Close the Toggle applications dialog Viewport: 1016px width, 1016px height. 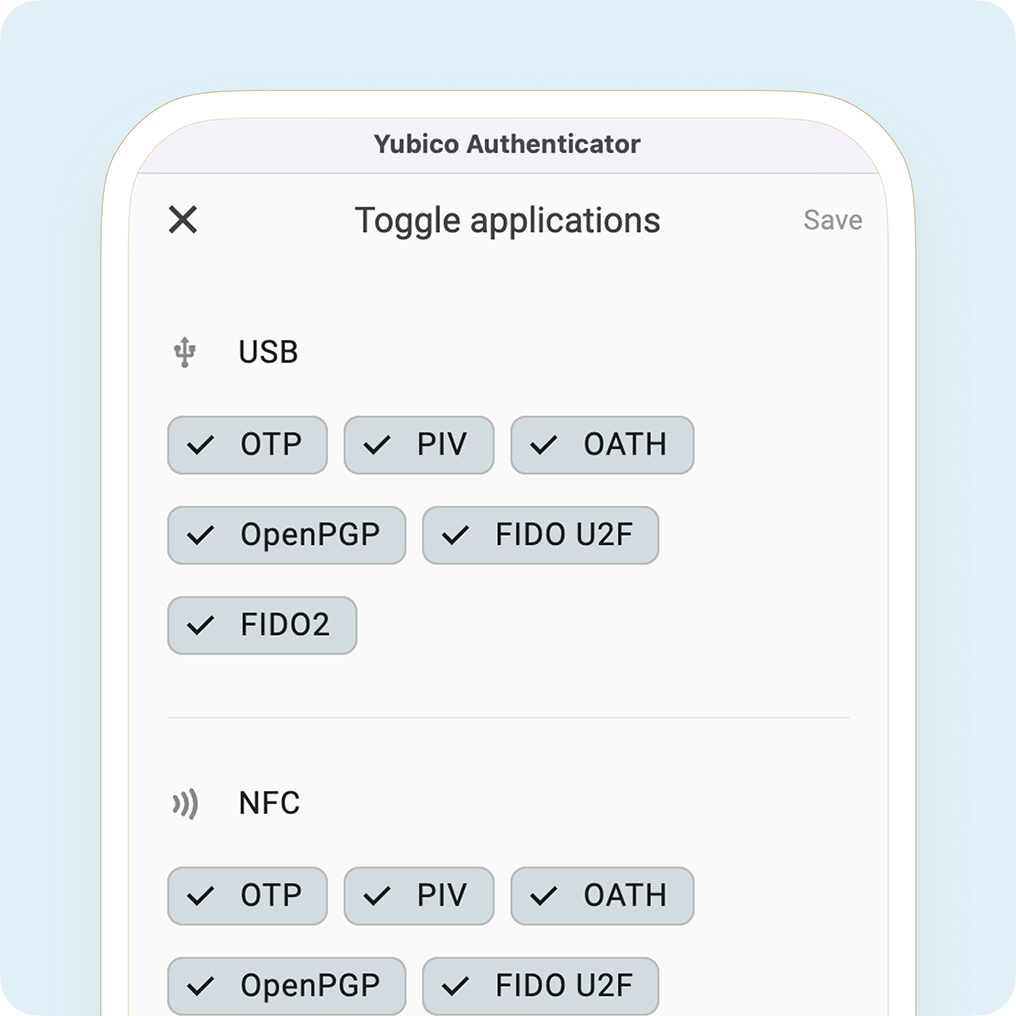pos(183,220)
